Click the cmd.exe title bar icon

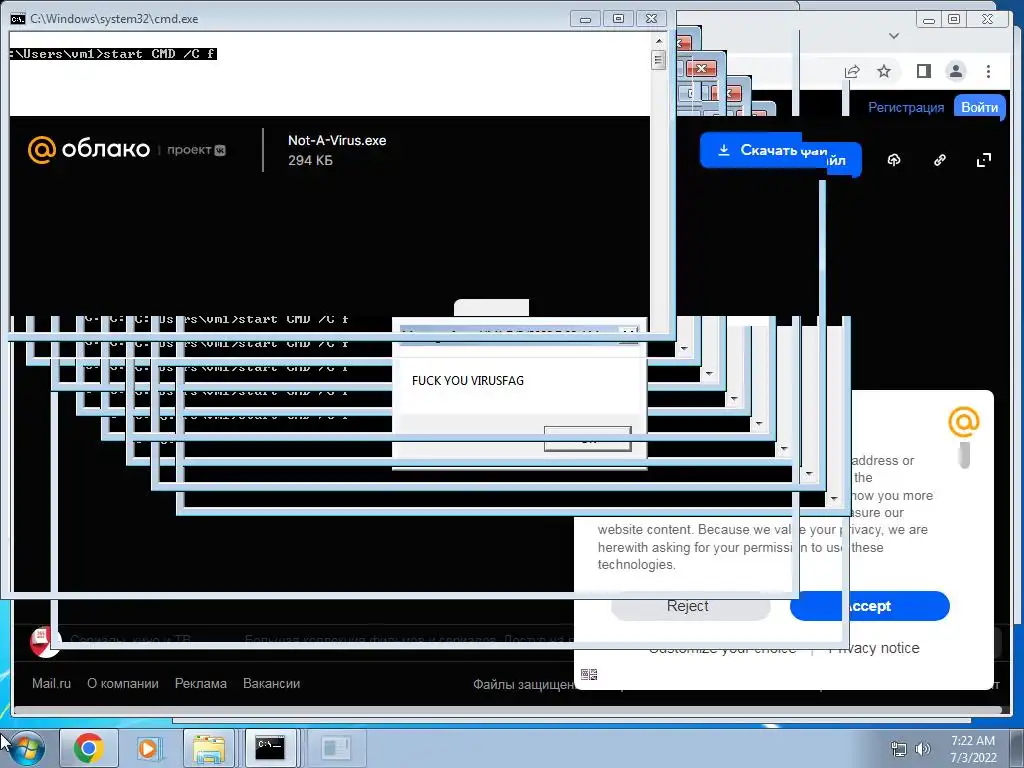click(x=18, y=19)
